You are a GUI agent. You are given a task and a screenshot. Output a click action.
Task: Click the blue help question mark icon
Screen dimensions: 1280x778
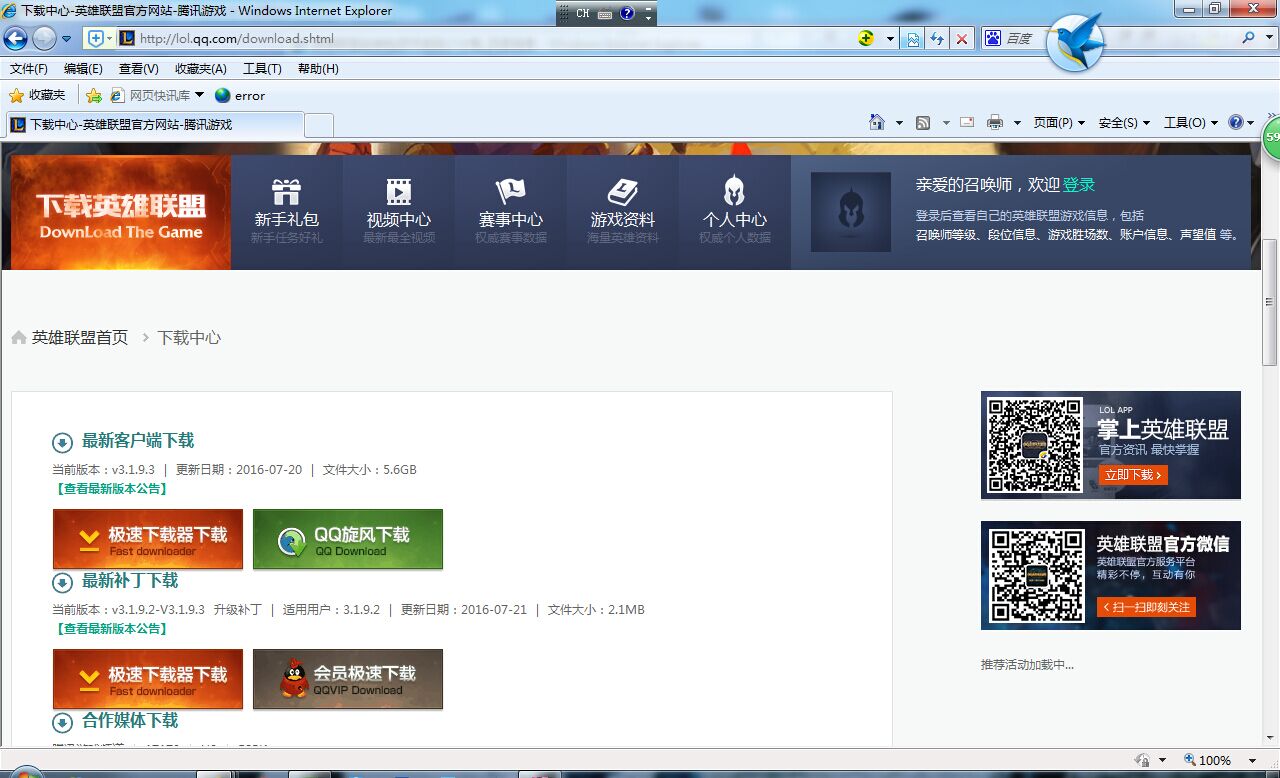[1236, 122]
